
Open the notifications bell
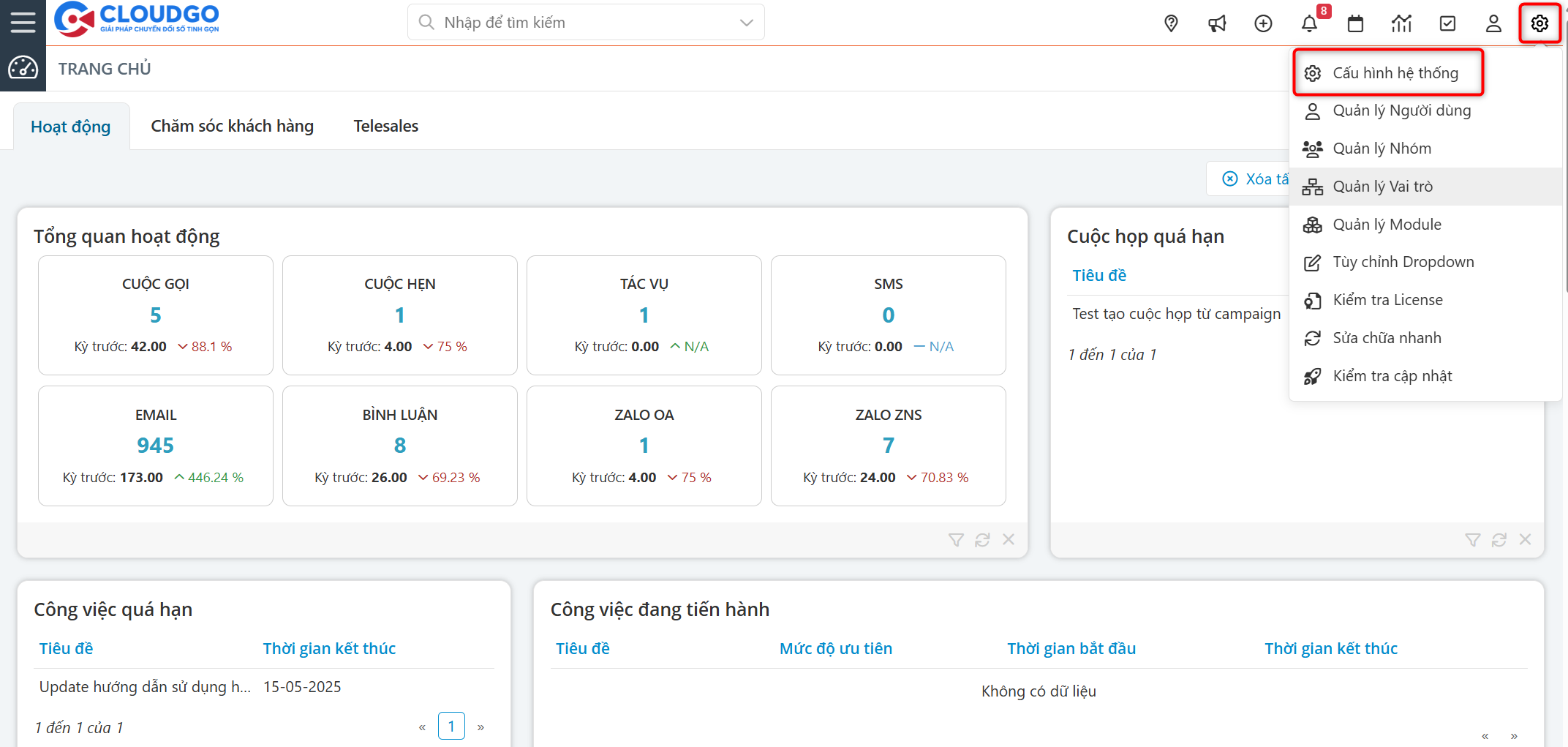(x=1309, y=23)
